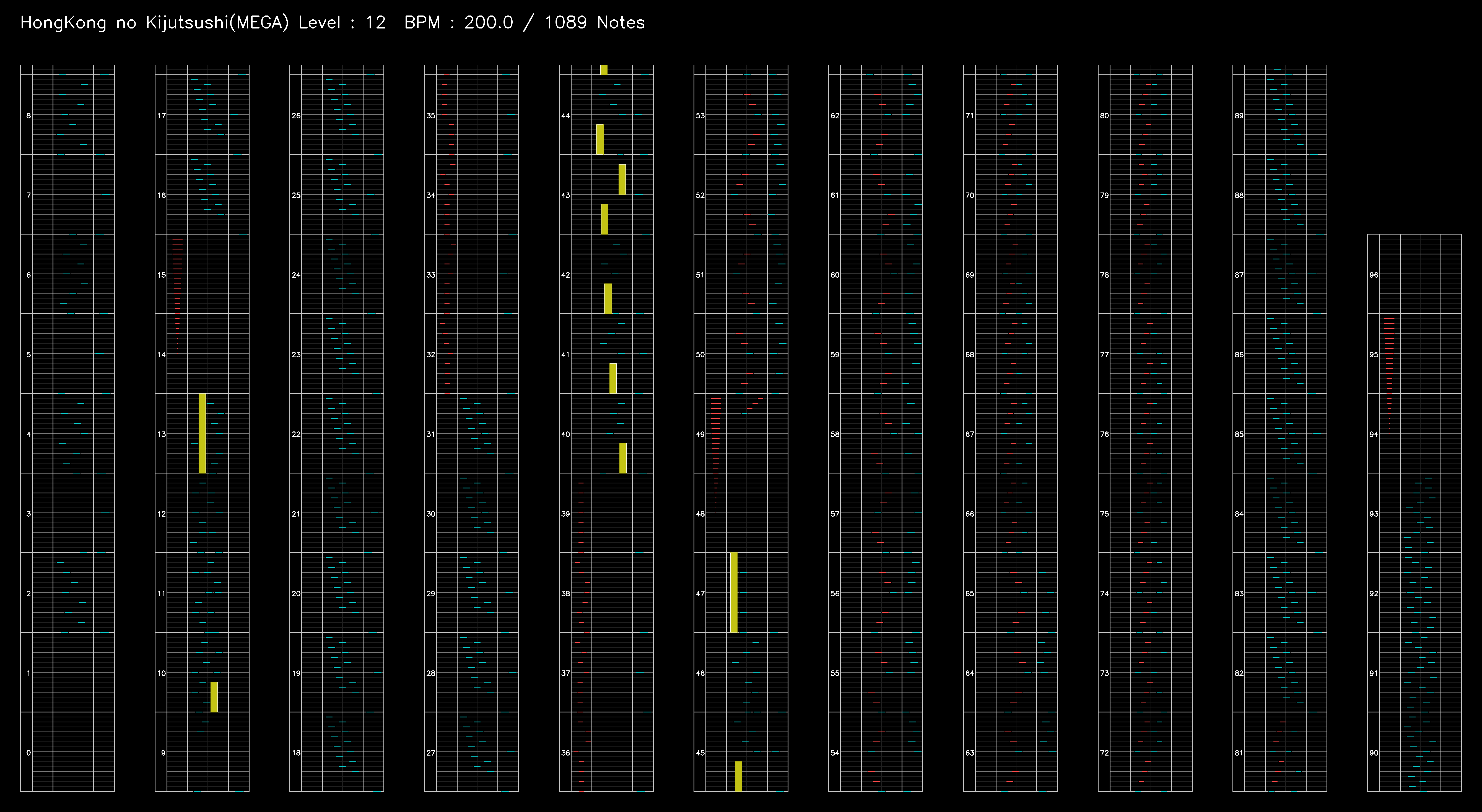Click measure number 35 label
This screenshot has width=1482, height=812.
[x=430, y=116]
